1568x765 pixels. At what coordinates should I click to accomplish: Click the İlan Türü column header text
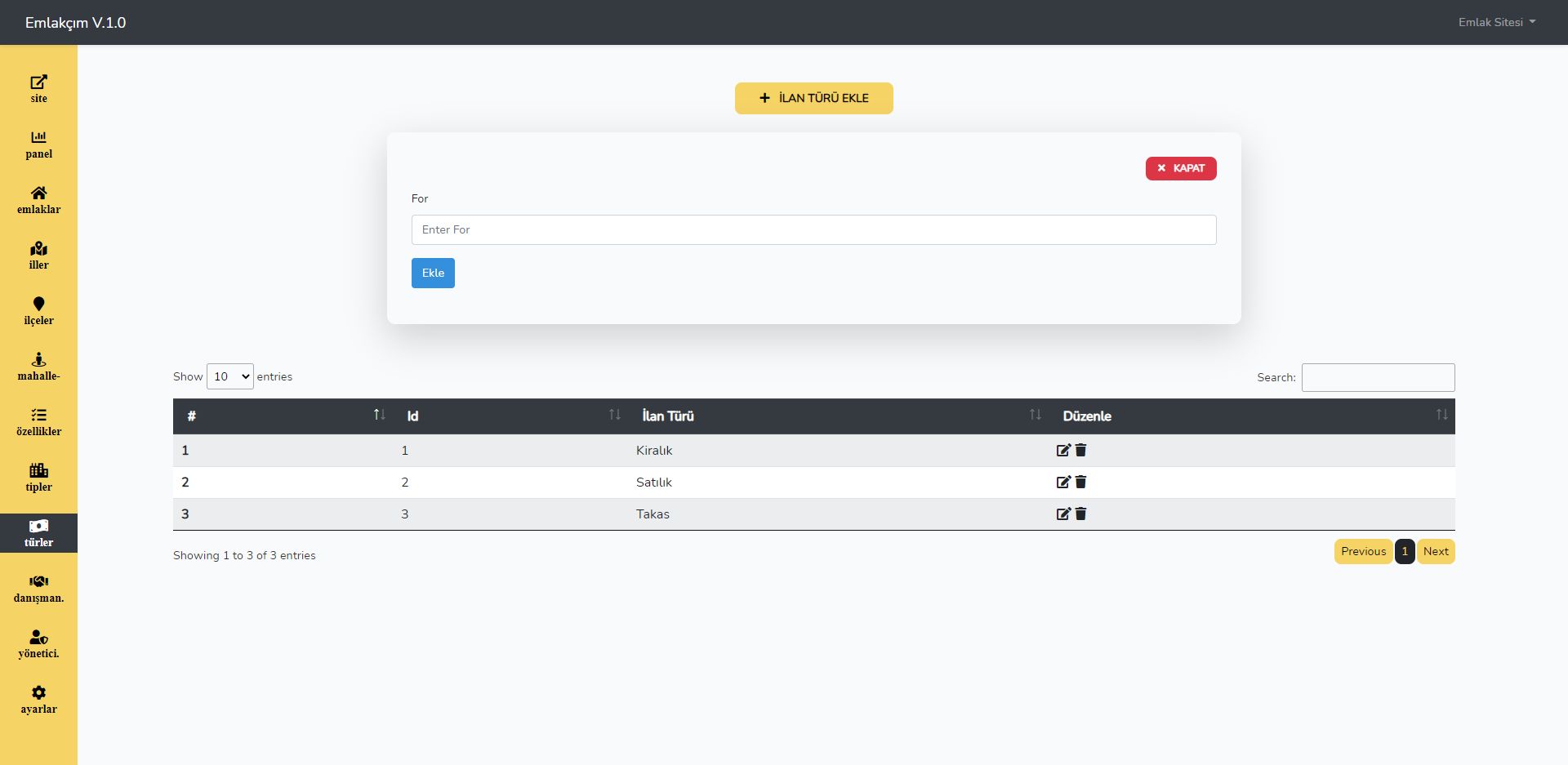(668, 416)
